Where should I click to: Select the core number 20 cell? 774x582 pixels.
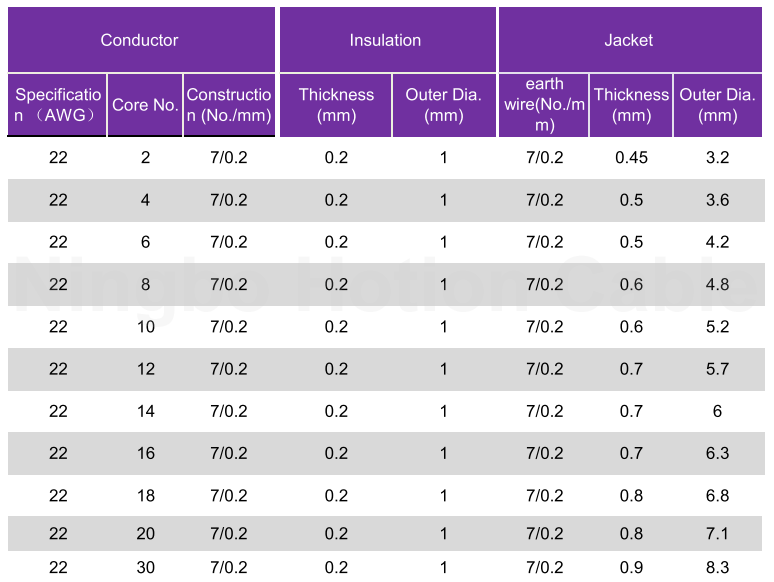coord(146,534)
